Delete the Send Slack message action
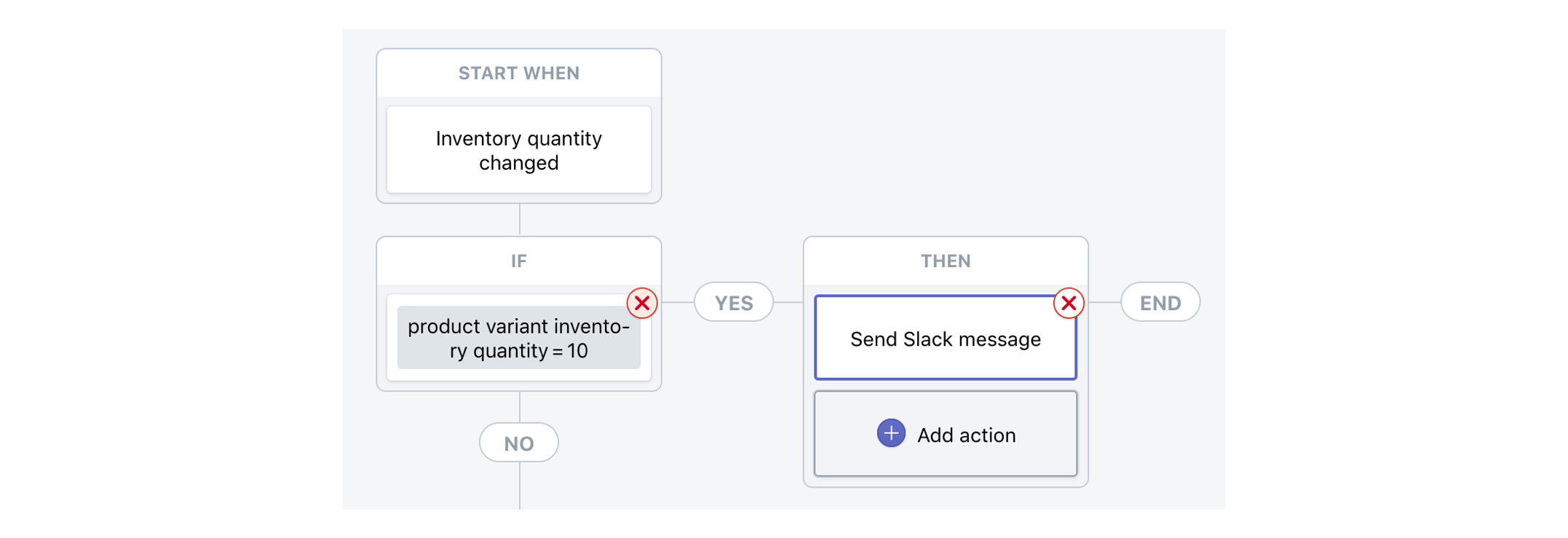 pos(1069,303)
